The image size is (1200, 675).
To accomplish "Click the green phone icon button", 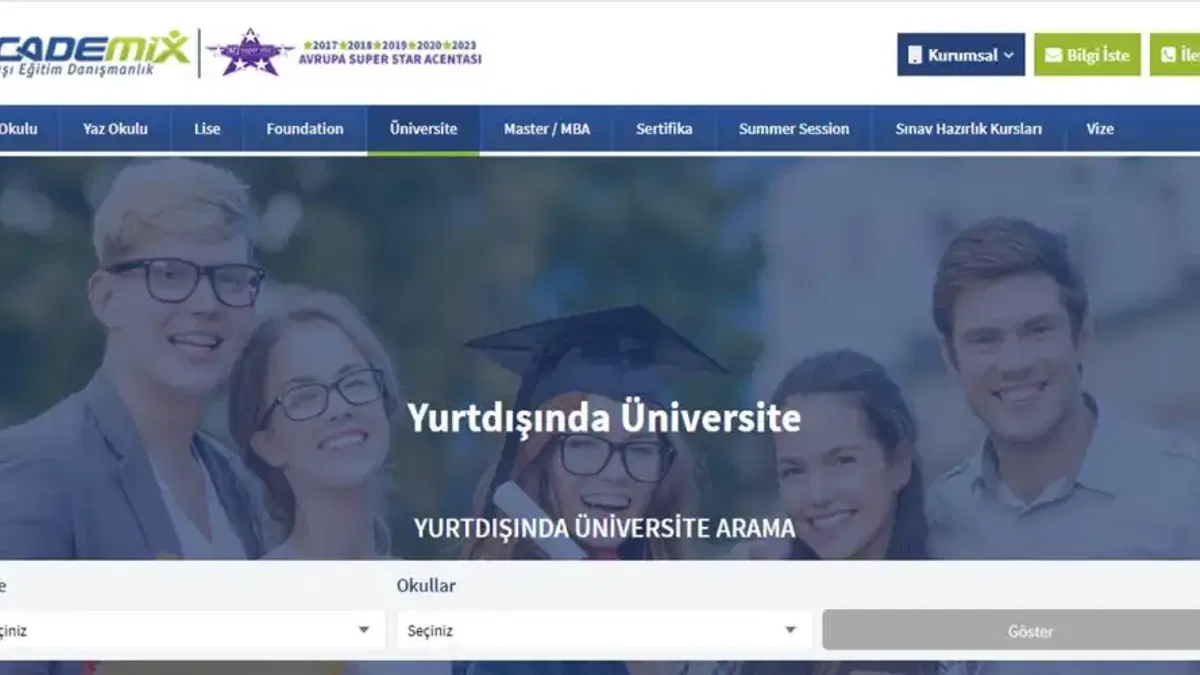I will 1175,55.
